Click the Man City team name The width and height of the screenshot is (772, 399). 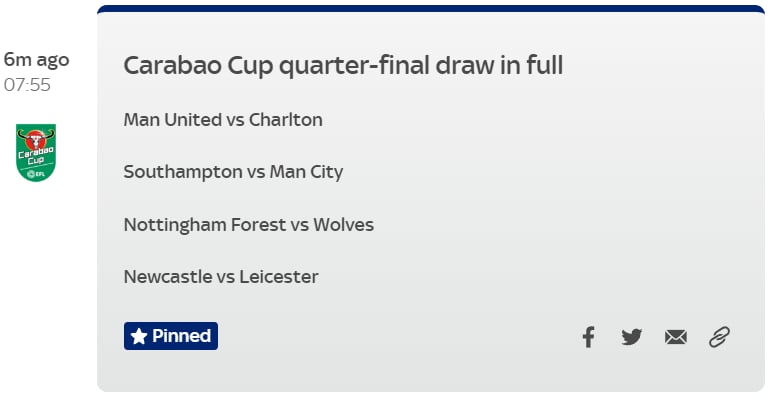click(x=306, y=172)
